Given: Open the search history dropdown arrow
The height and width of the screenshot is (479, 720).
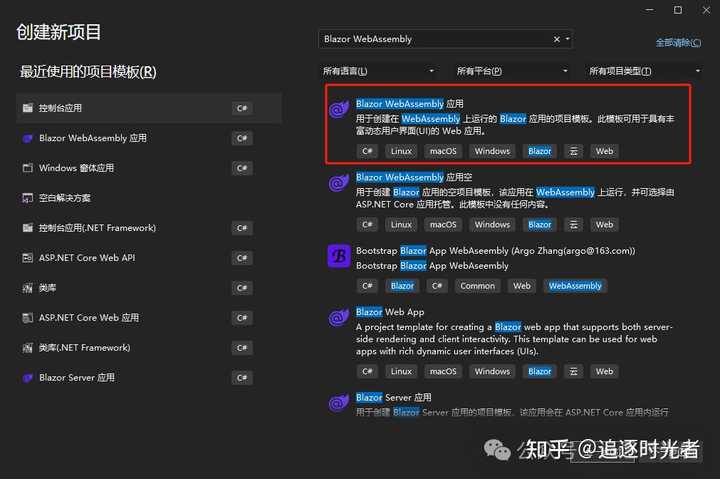Looking at the screenshot, I should (x=568, y=39).
